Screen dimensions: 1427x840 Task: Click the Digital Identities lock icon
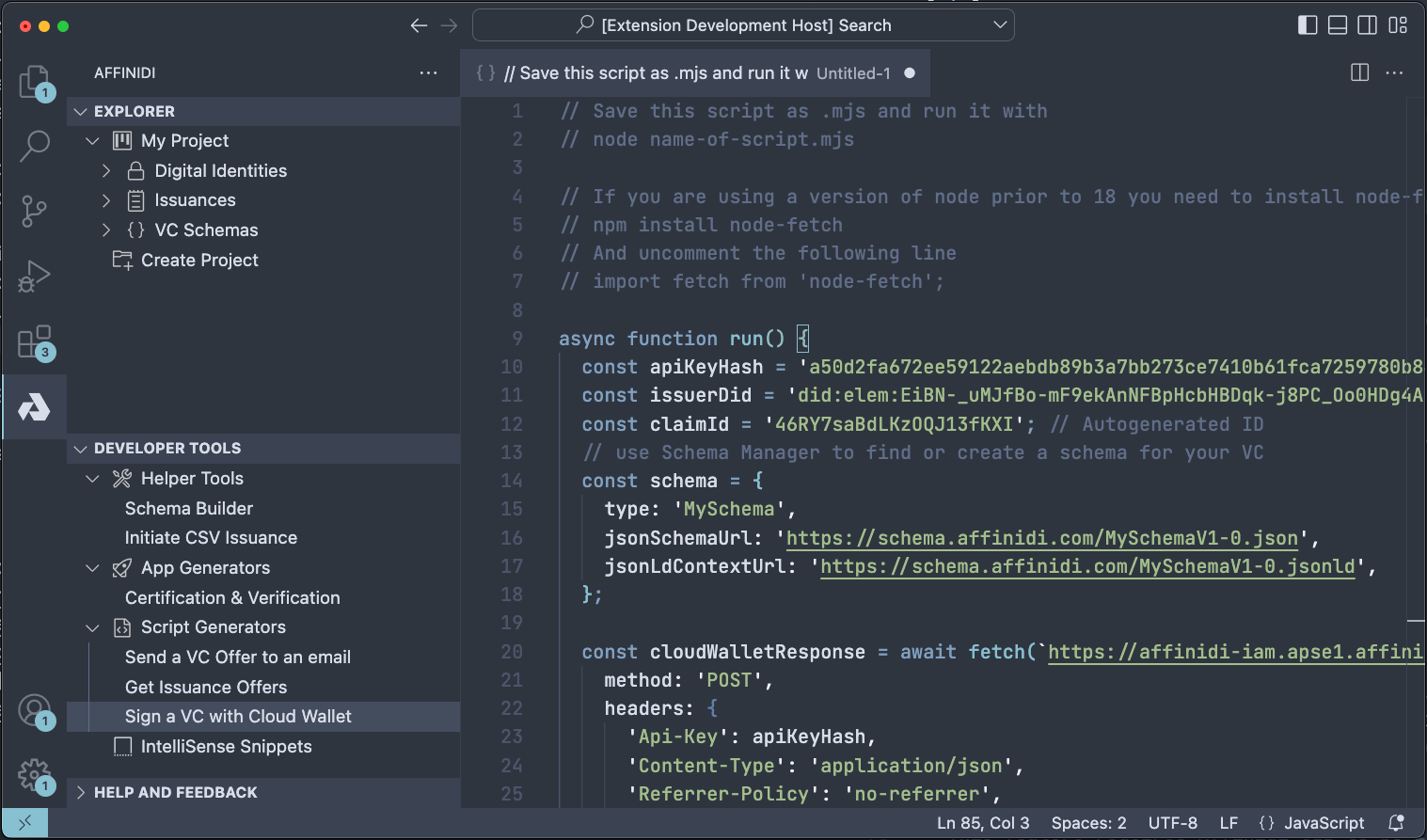135,171
